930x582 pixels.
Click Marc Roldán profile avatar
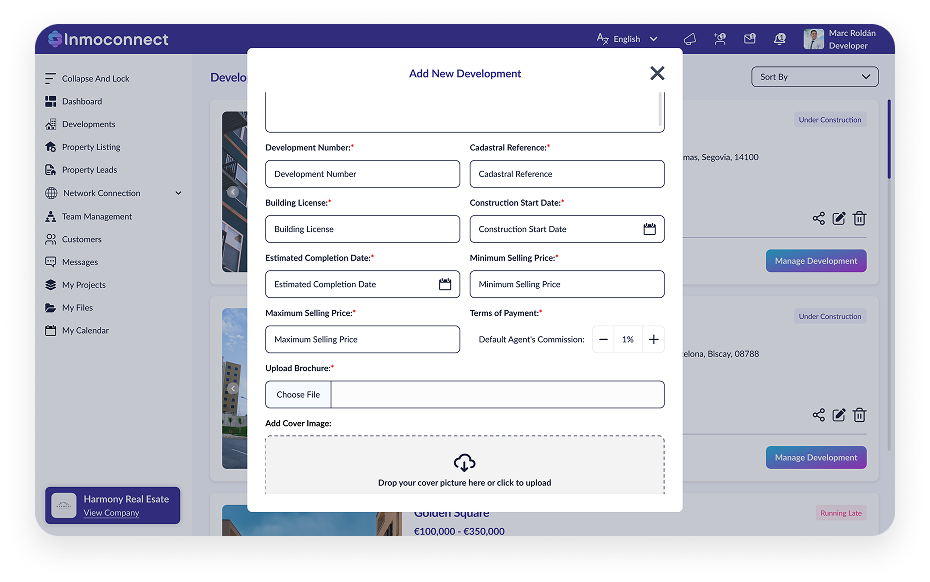click(x=814, y=39)
